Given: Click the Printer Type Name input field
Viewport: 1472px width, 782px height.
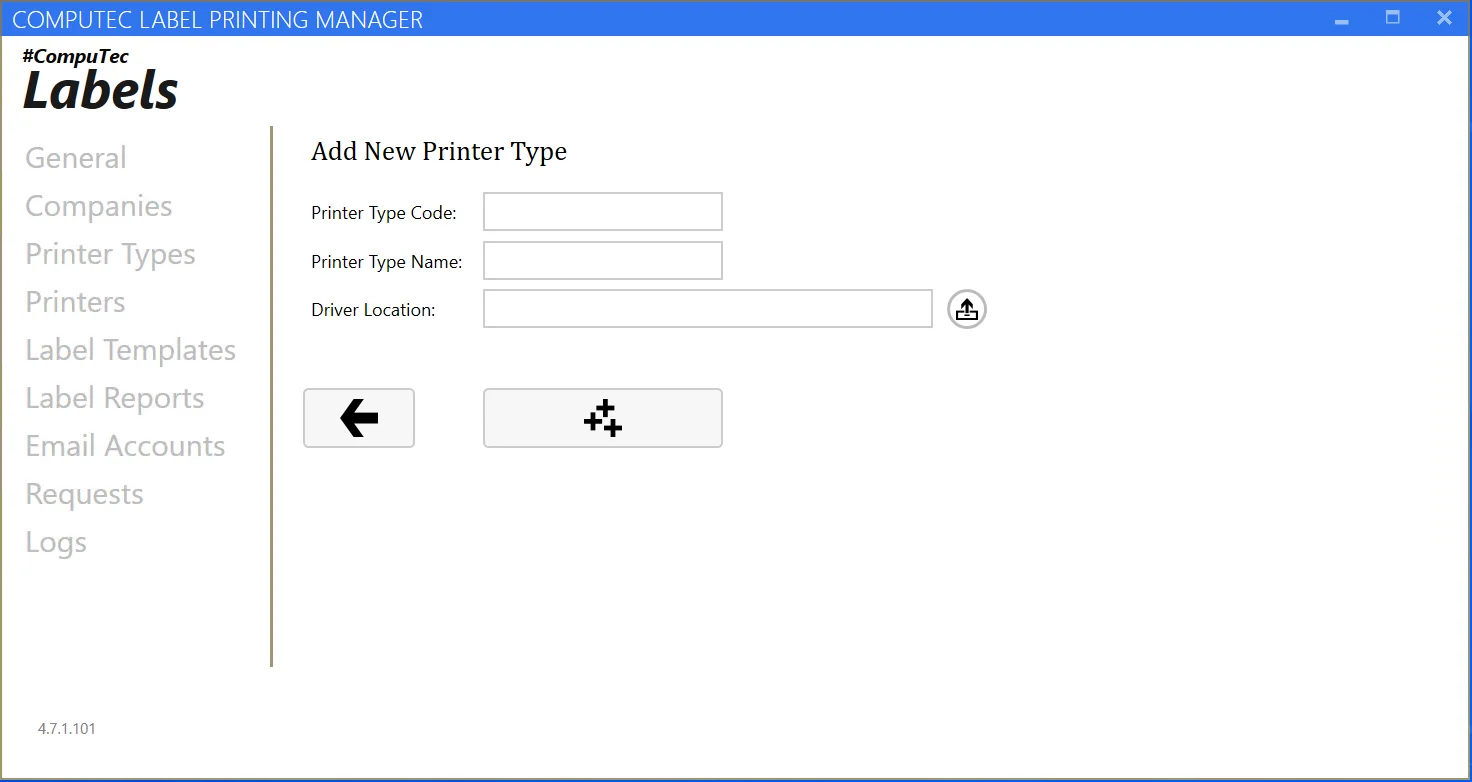Looking at the screenshot, I should tap(602, 260).
